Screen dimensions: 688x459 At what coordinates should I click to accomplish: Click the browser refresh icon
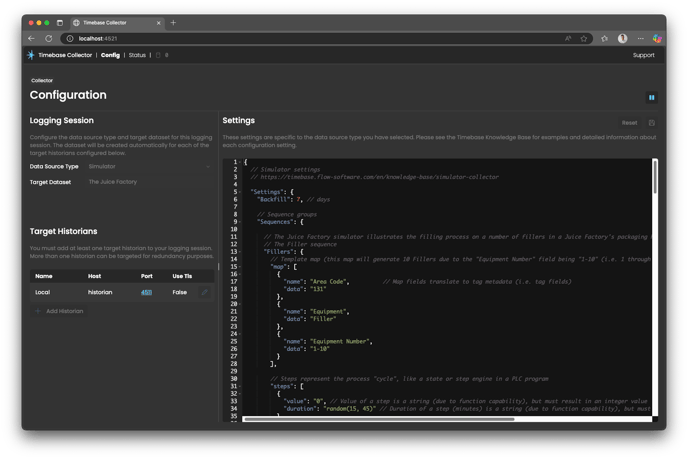coord(49,38)
